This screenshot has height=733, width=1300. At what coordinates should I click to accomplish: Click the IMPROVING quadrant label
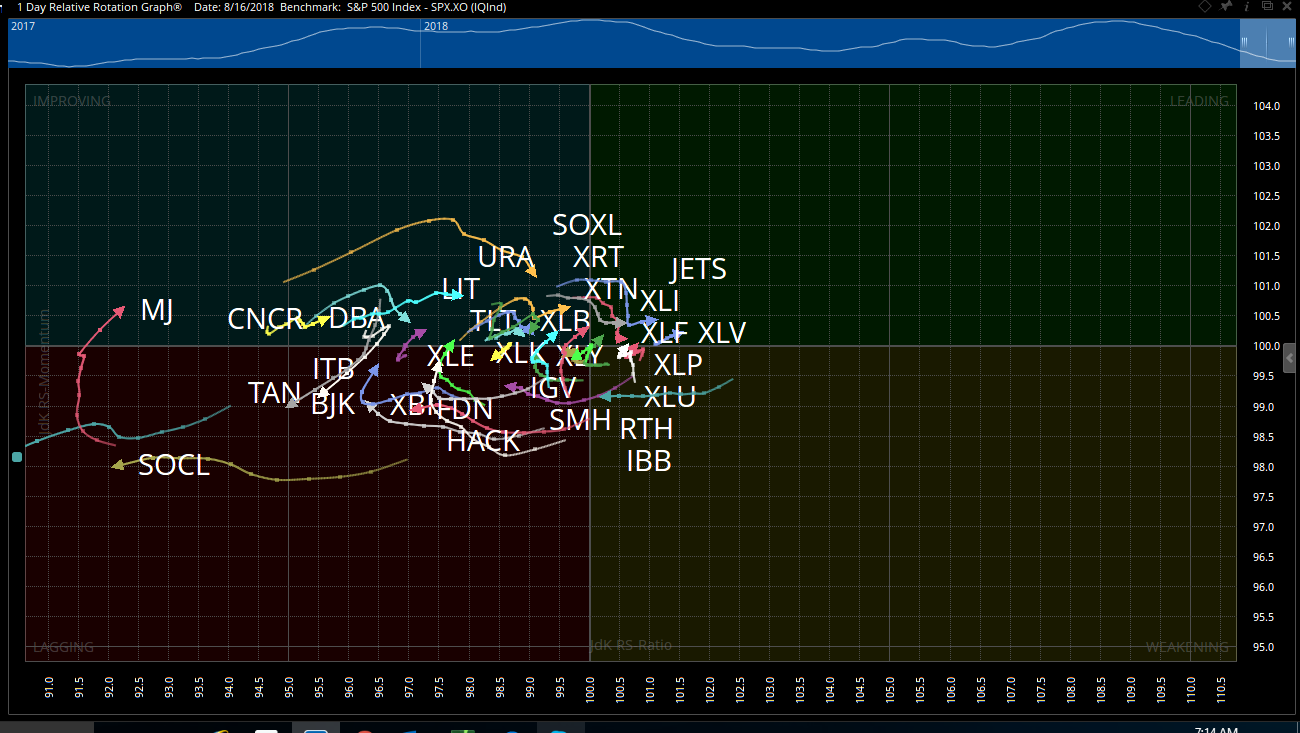[71, 101]
